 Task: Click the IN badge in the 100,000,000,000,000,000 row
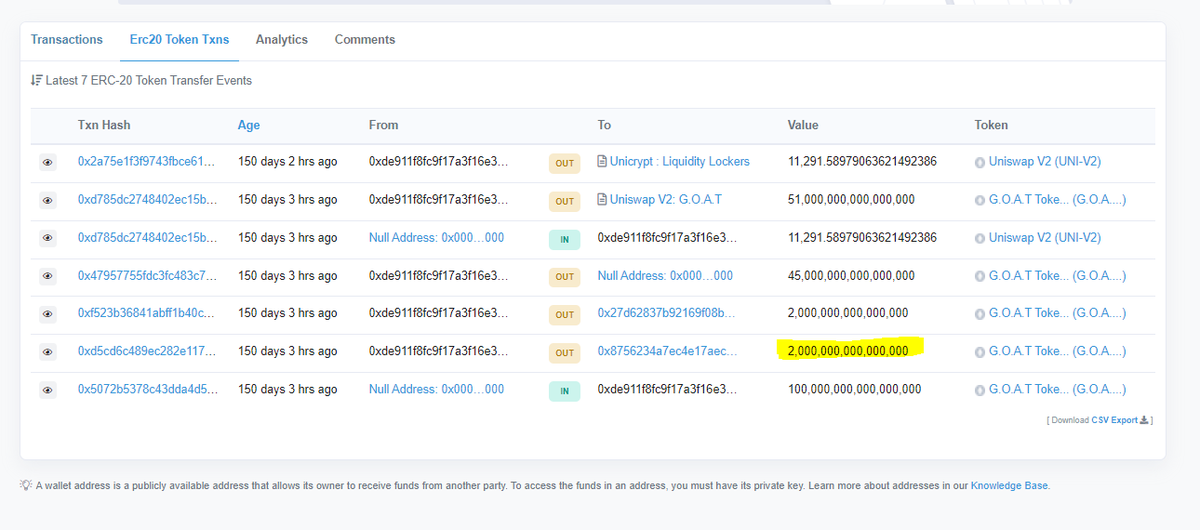(565, 391)
